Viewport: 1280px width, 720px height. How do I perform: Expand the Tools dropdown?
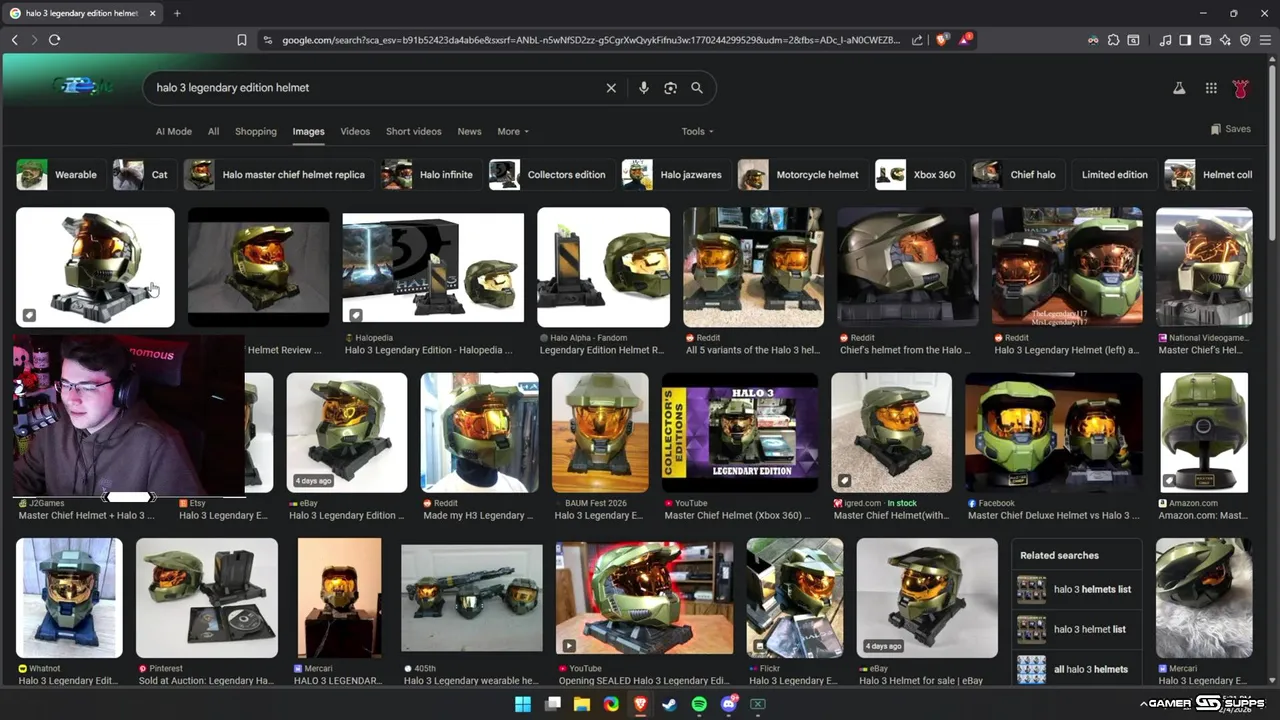pyautogui.click(x=697, y=131)
